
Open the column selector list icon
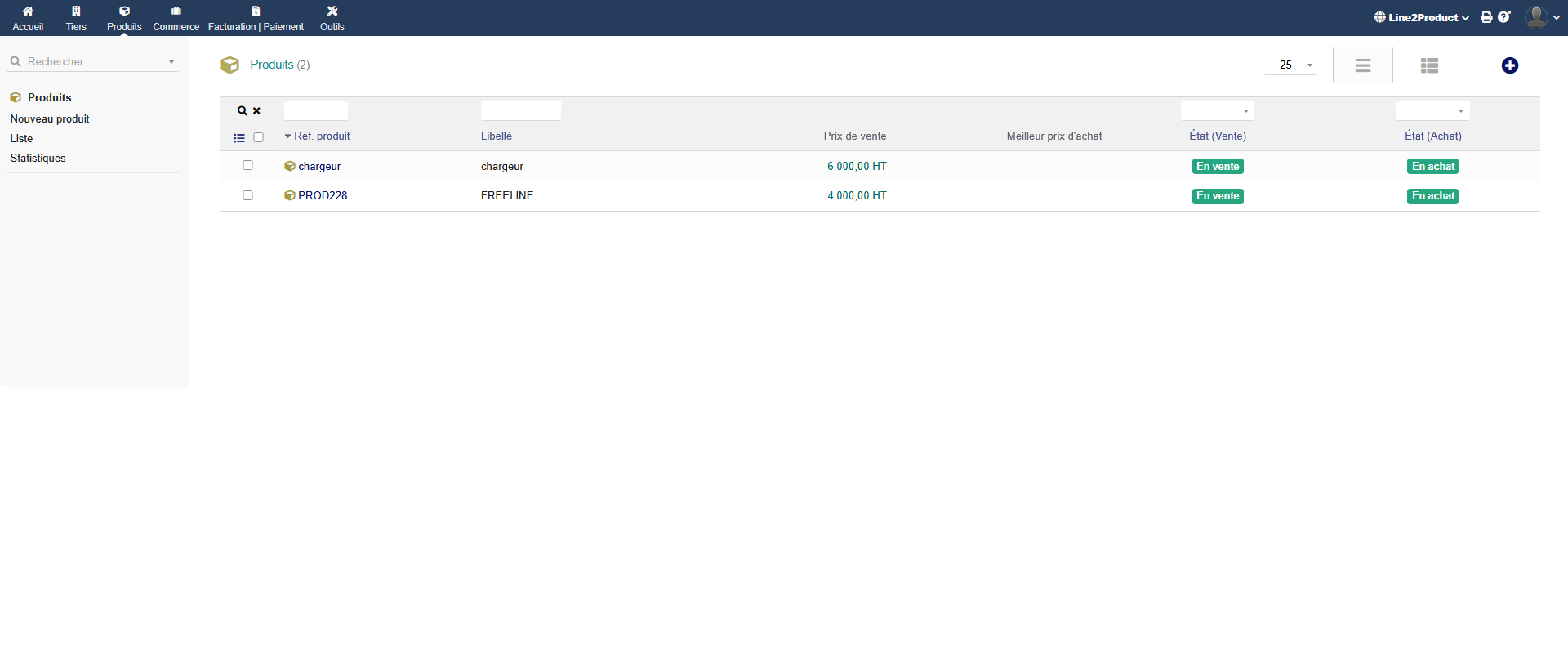239,138
